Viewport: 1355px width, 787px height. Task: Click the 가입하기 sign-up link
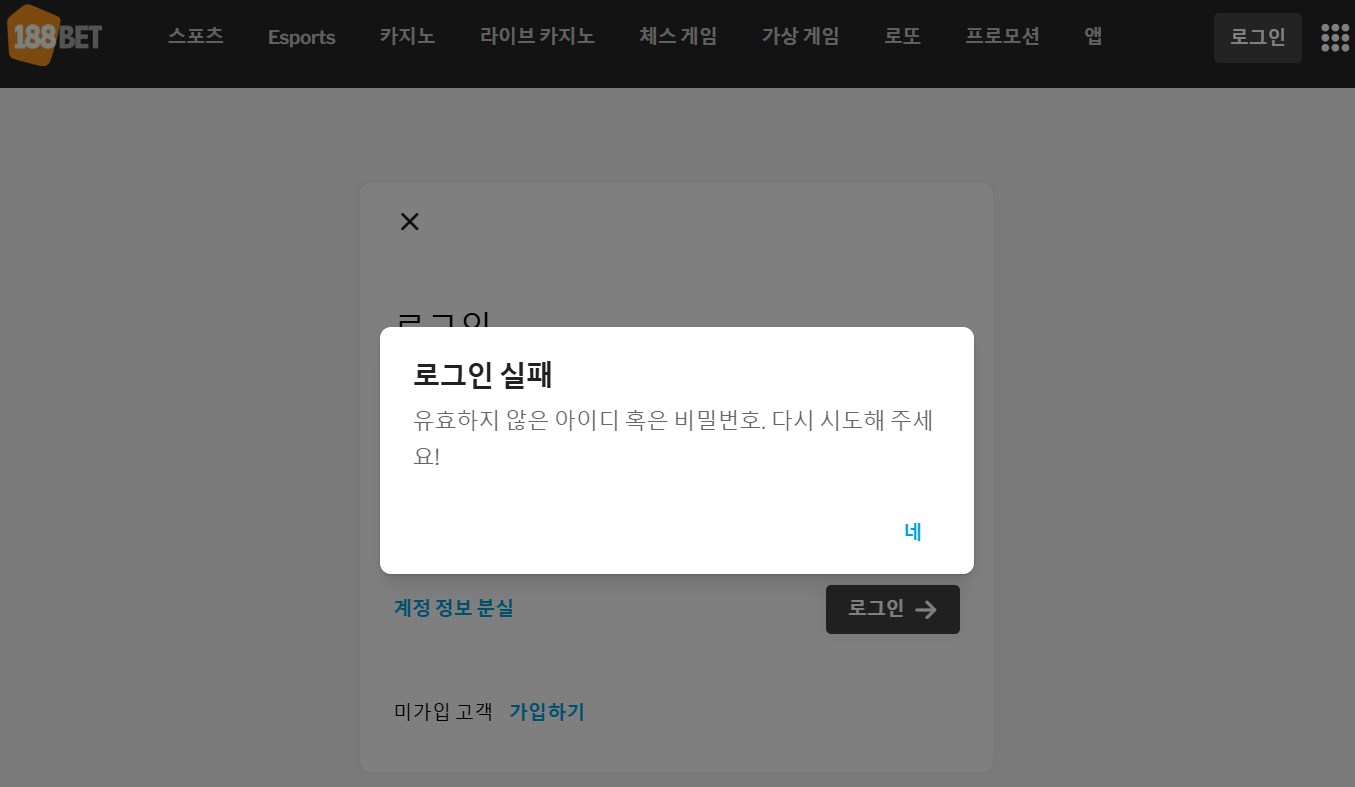point(547,712)
